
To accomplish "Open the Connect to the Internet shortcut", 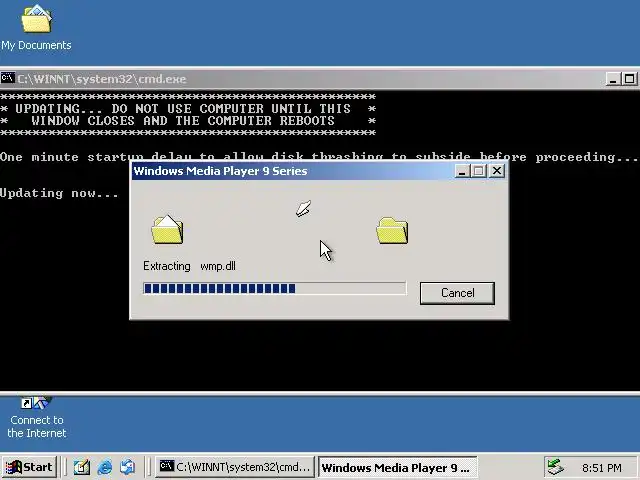I will 36,418.
